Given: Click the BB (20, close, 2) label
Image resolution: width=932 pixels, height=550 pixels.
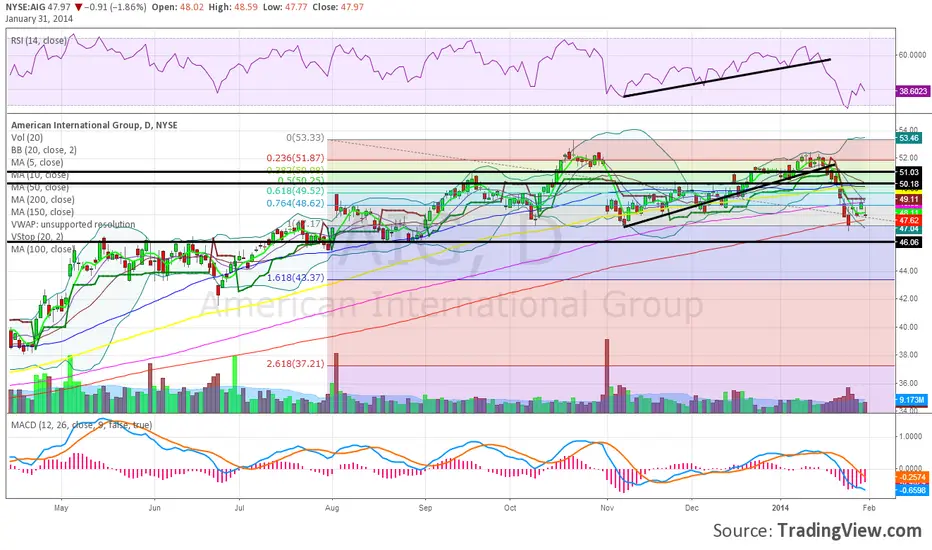Looking at the screenshot, I should tap(43, 150).
